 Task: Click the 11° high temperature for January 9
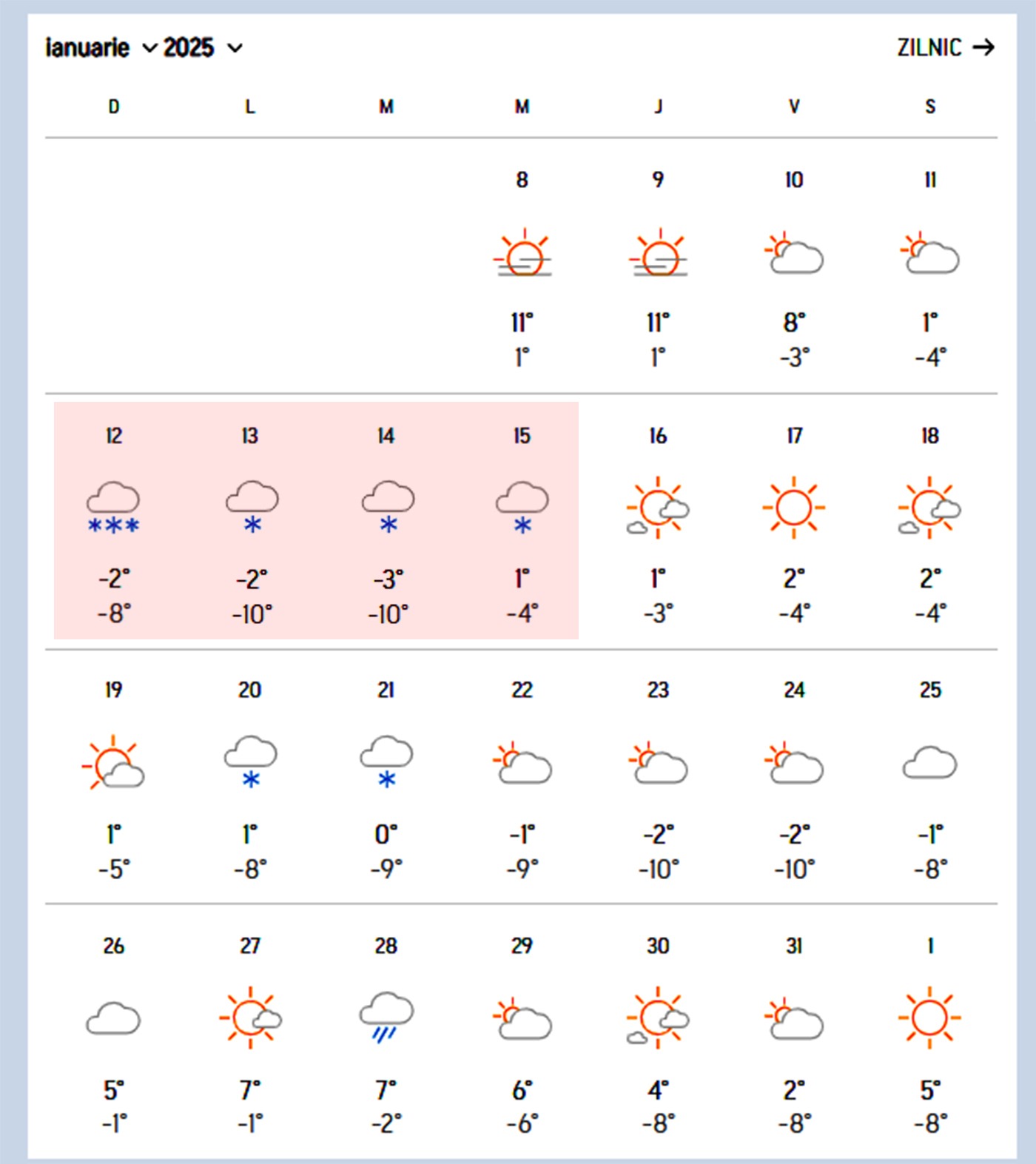[x=658, y=323]
